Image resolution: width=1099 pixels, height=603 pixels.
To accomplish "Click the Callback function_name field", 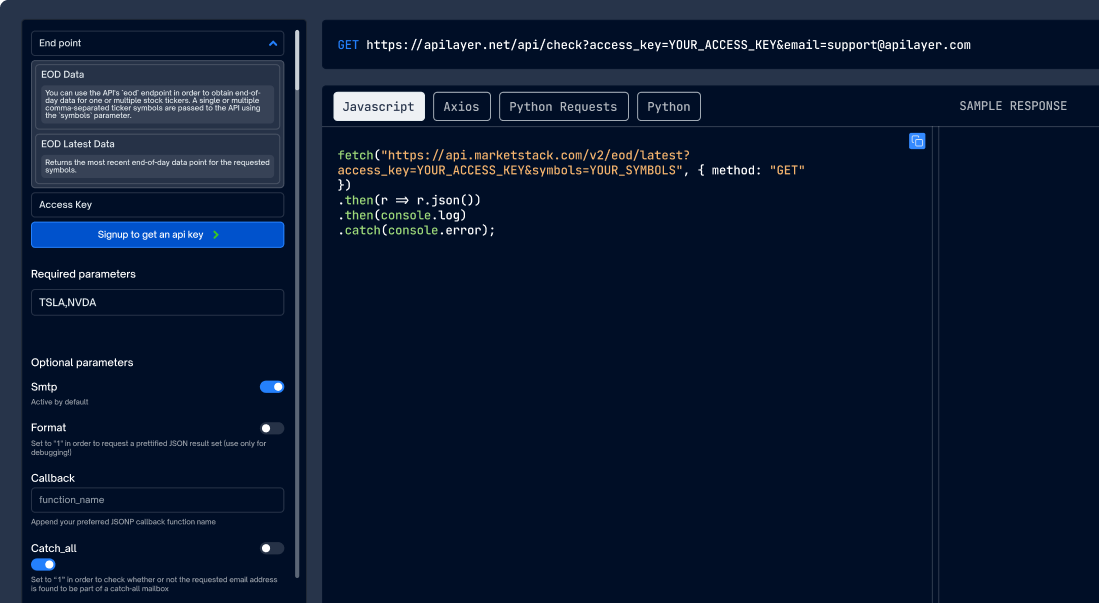I will [x=157, y=500].
